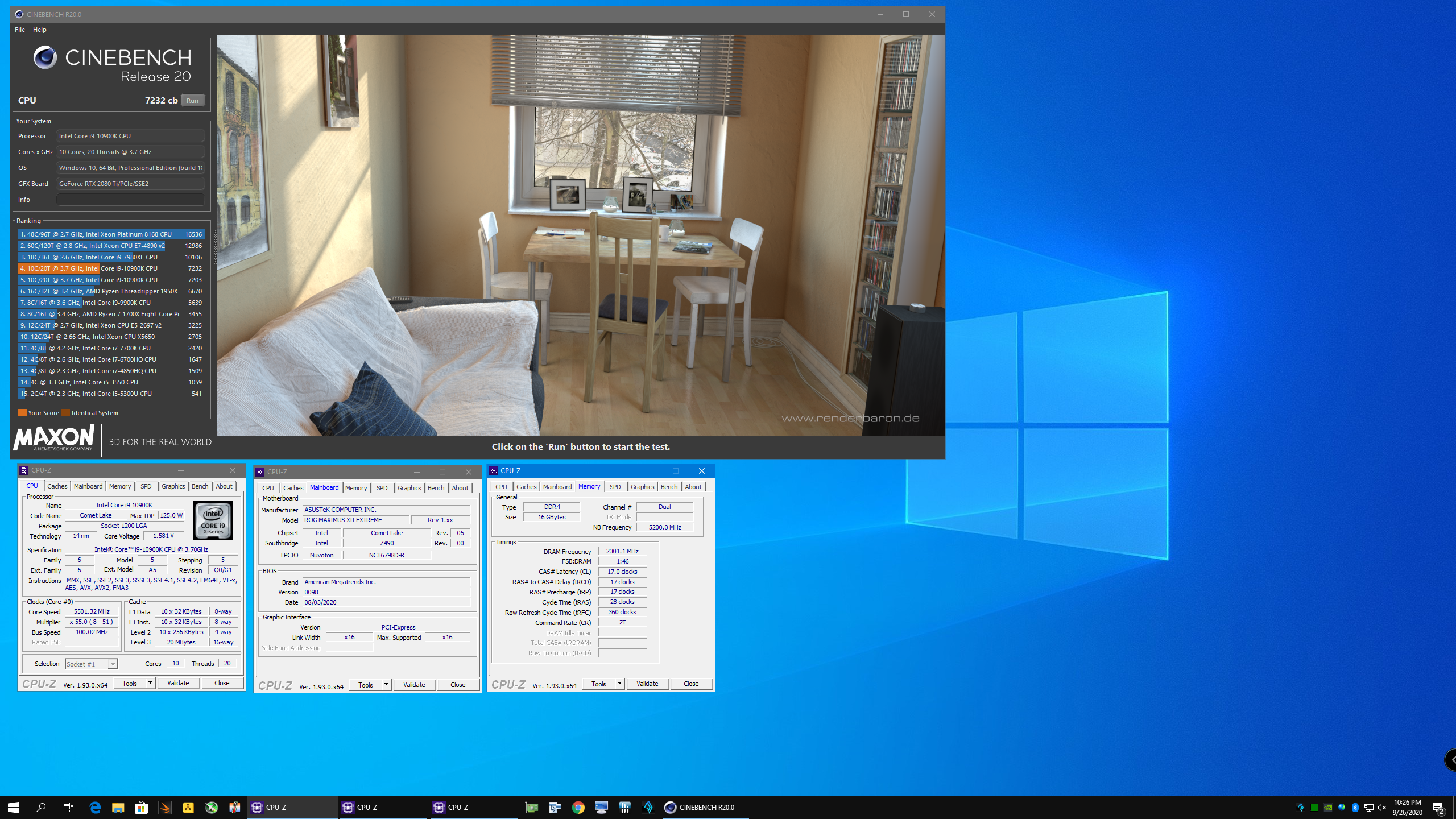Click the Identical System legend swatch
The image size is (1456, 819).
65,413
